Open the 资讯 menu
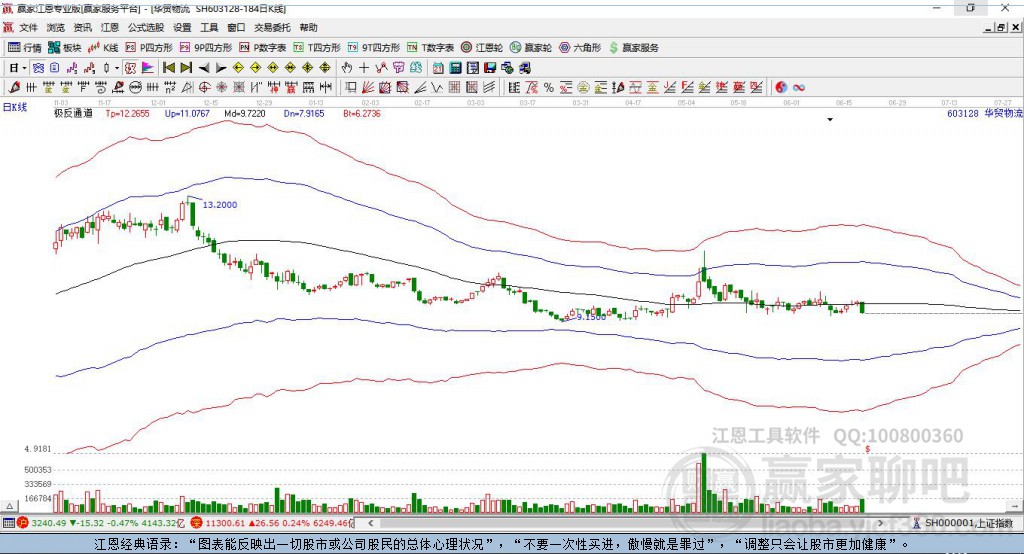This screenshot has width=1024, height=554. [x=82, y=27]
